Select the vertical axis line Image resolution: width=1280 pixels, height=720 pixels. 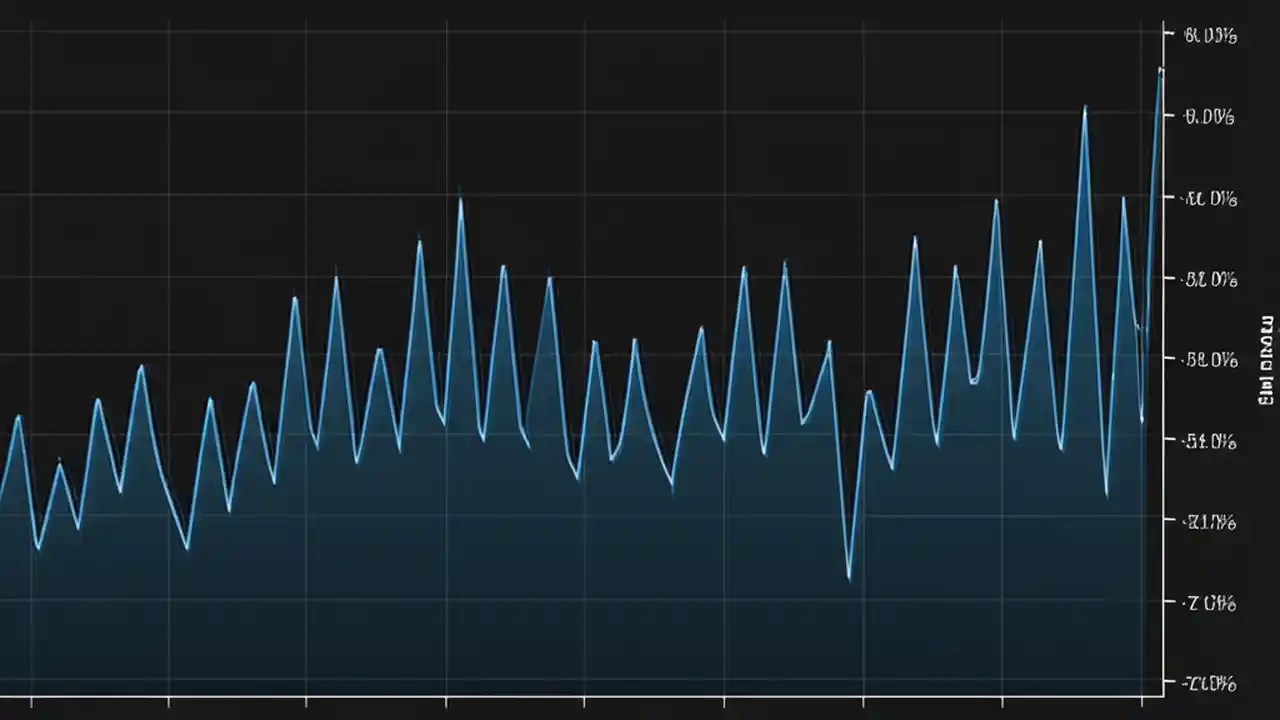tap(1163, 360)
